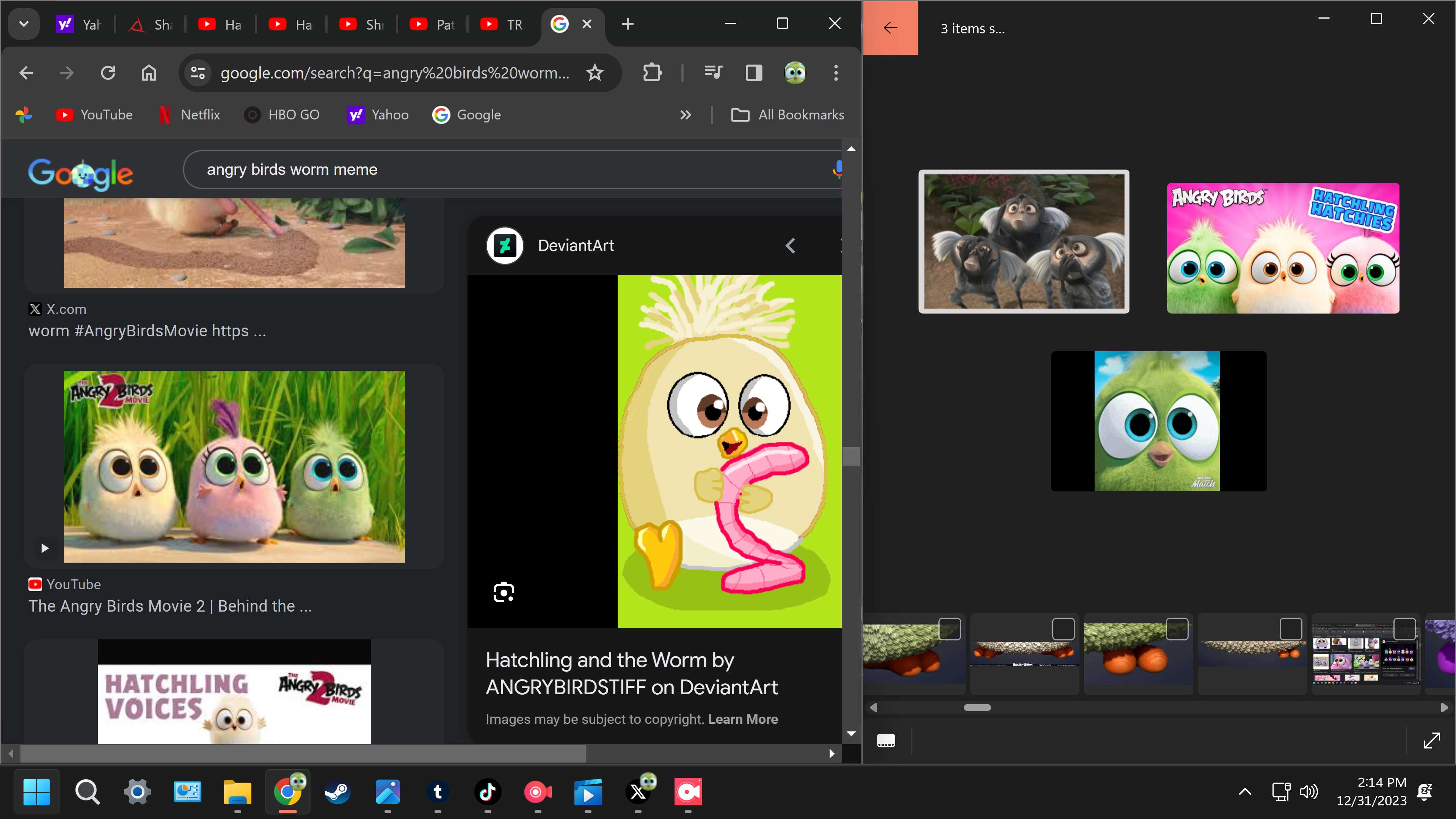View site information icon in address bar
This screenshot has height=819, width=1456.
(197, 73)
